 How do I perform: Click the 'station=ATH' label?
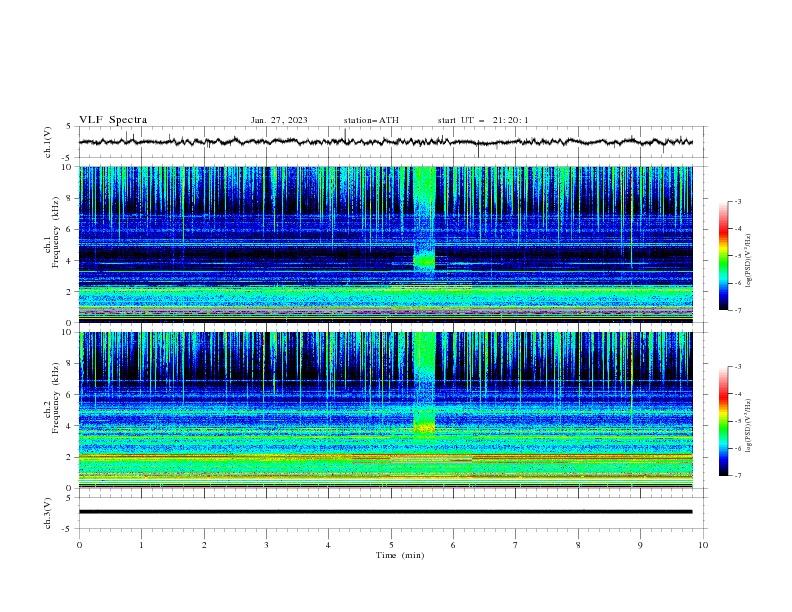click(371, 120)
